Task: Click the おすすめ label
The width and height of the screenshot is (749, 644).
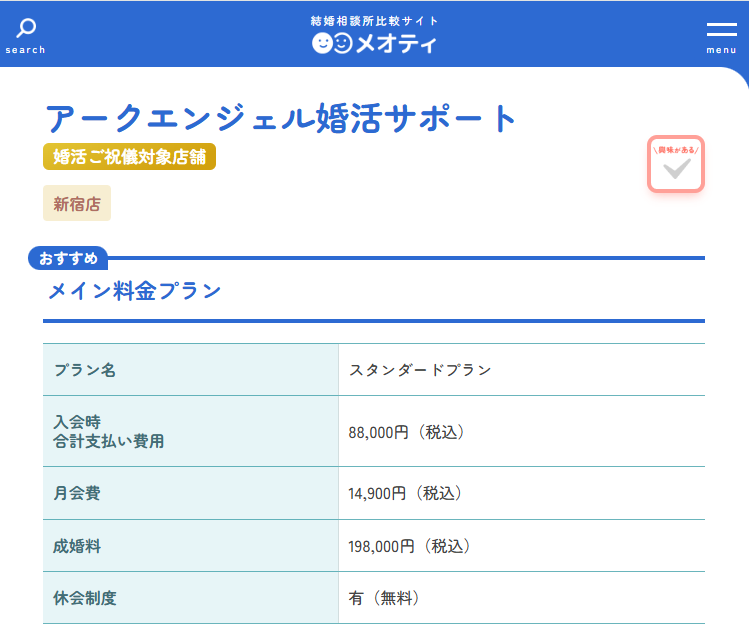Action: tap(68, 258)
